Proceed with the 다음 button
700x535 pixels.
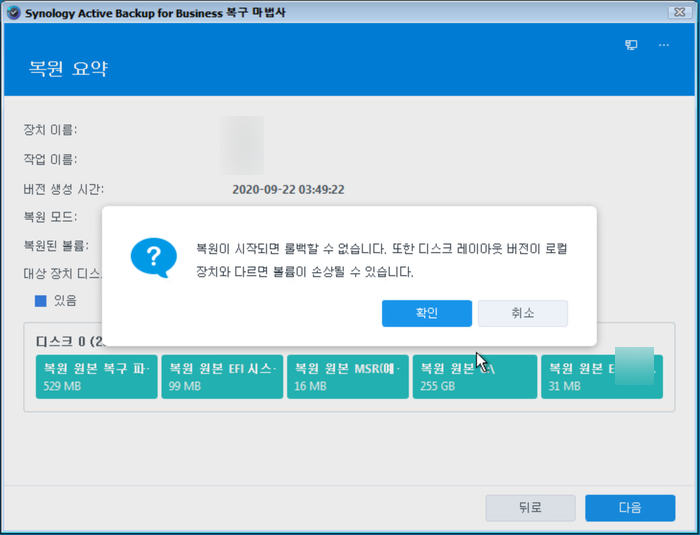630,507
